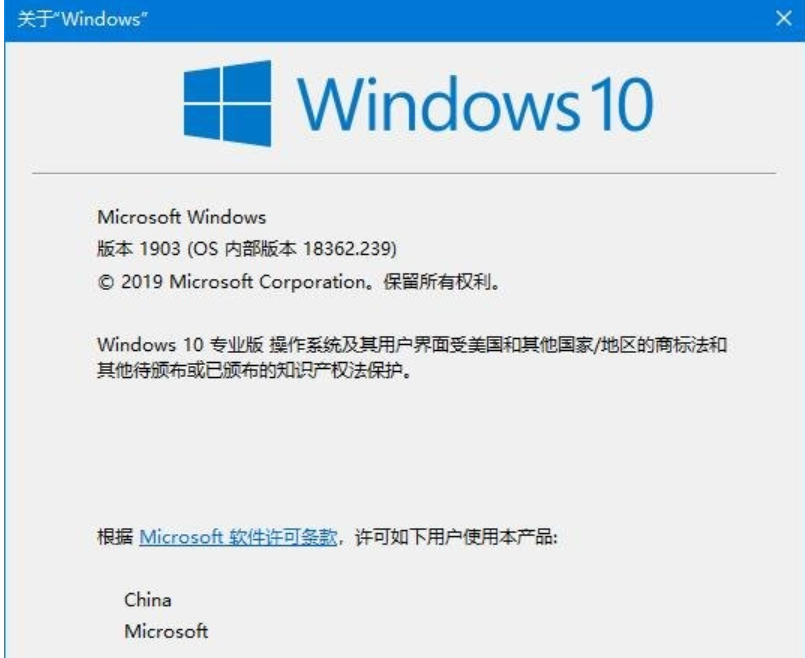Click the 根据 text before the link
805x658 pixels.
(x=115, y=537)
